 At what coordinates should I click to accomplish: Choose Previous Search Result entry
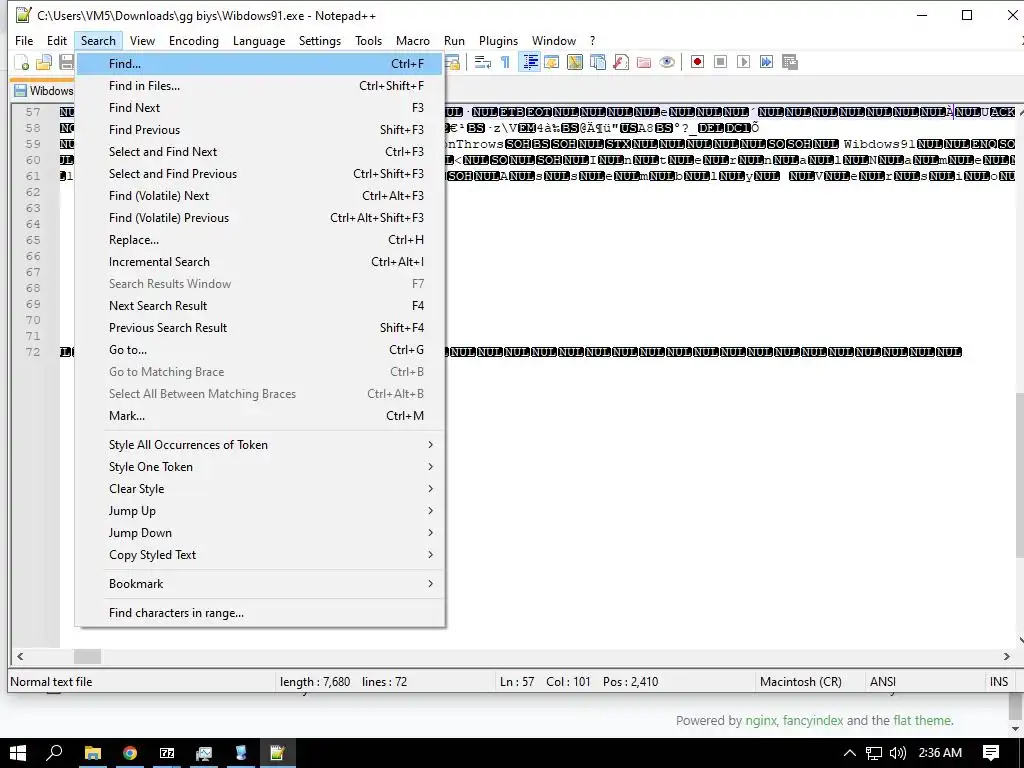[x=260, y=328]
